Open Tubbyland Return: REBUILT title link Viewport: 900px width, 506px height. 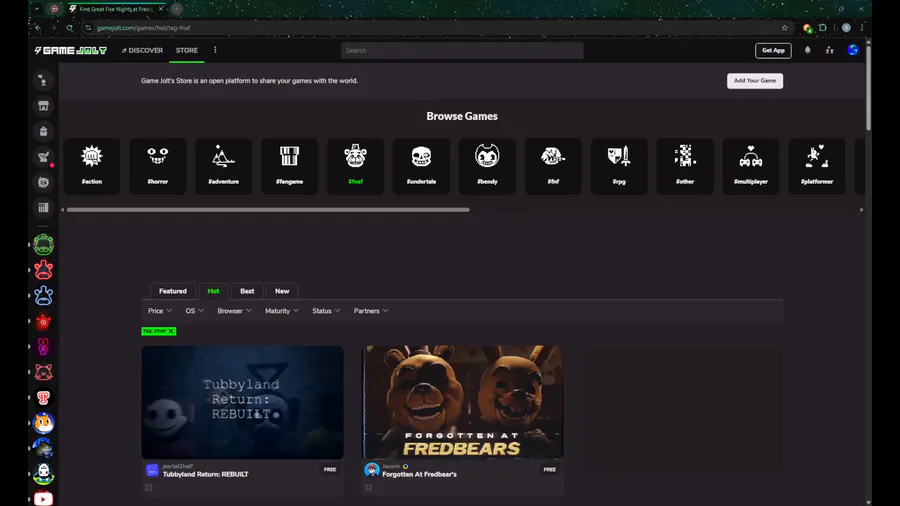tap(205, 474)
